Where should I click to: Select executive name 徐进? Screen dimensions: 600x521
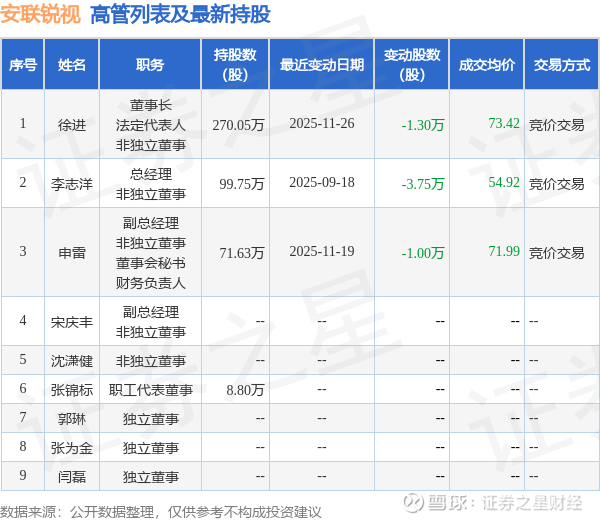tap(72, 125)
